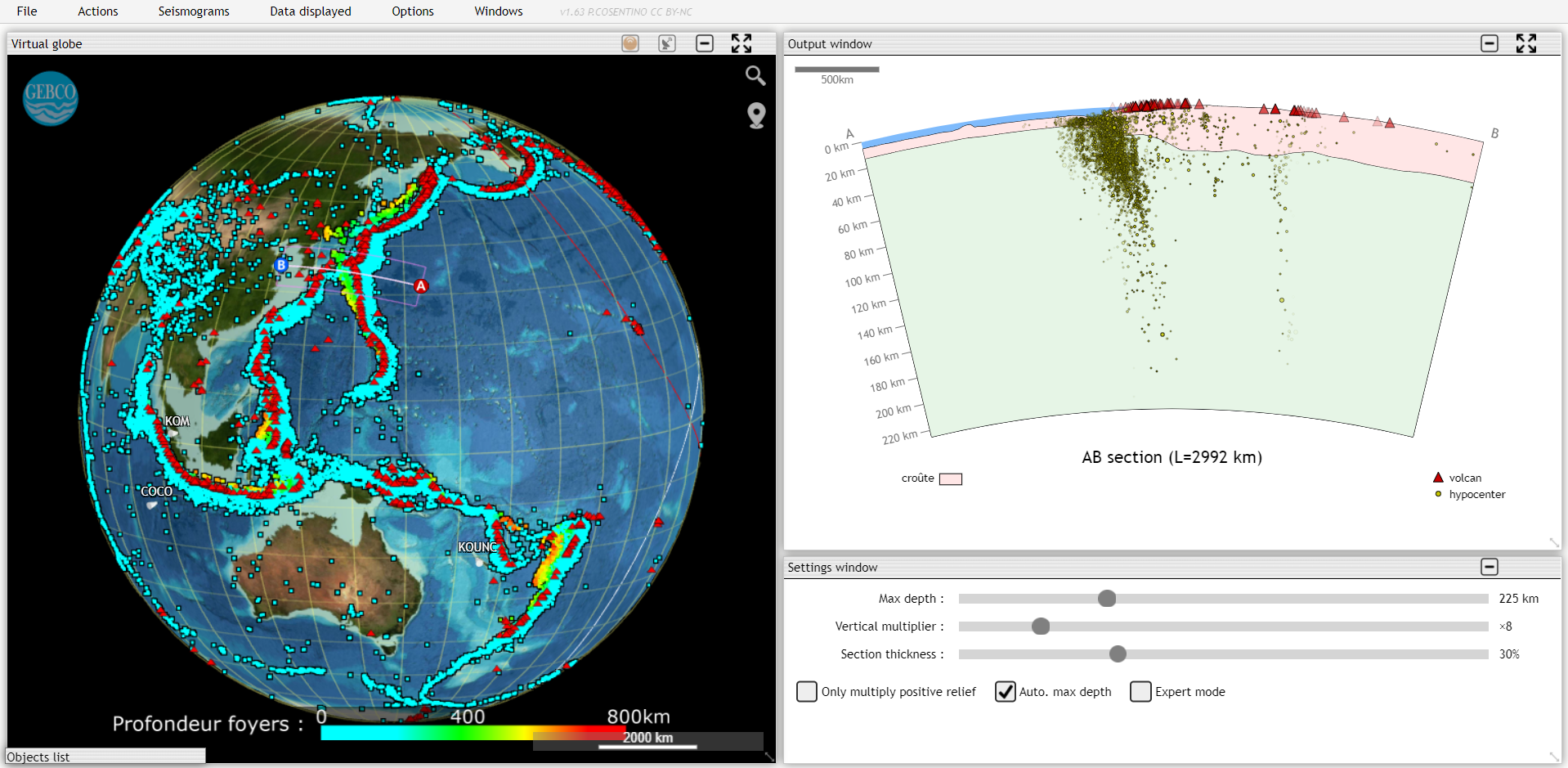Click the Vertical multiplier slider handle
This screenshot has height=768, width=1568.
pyautogui.click(x=1041, y=627)
